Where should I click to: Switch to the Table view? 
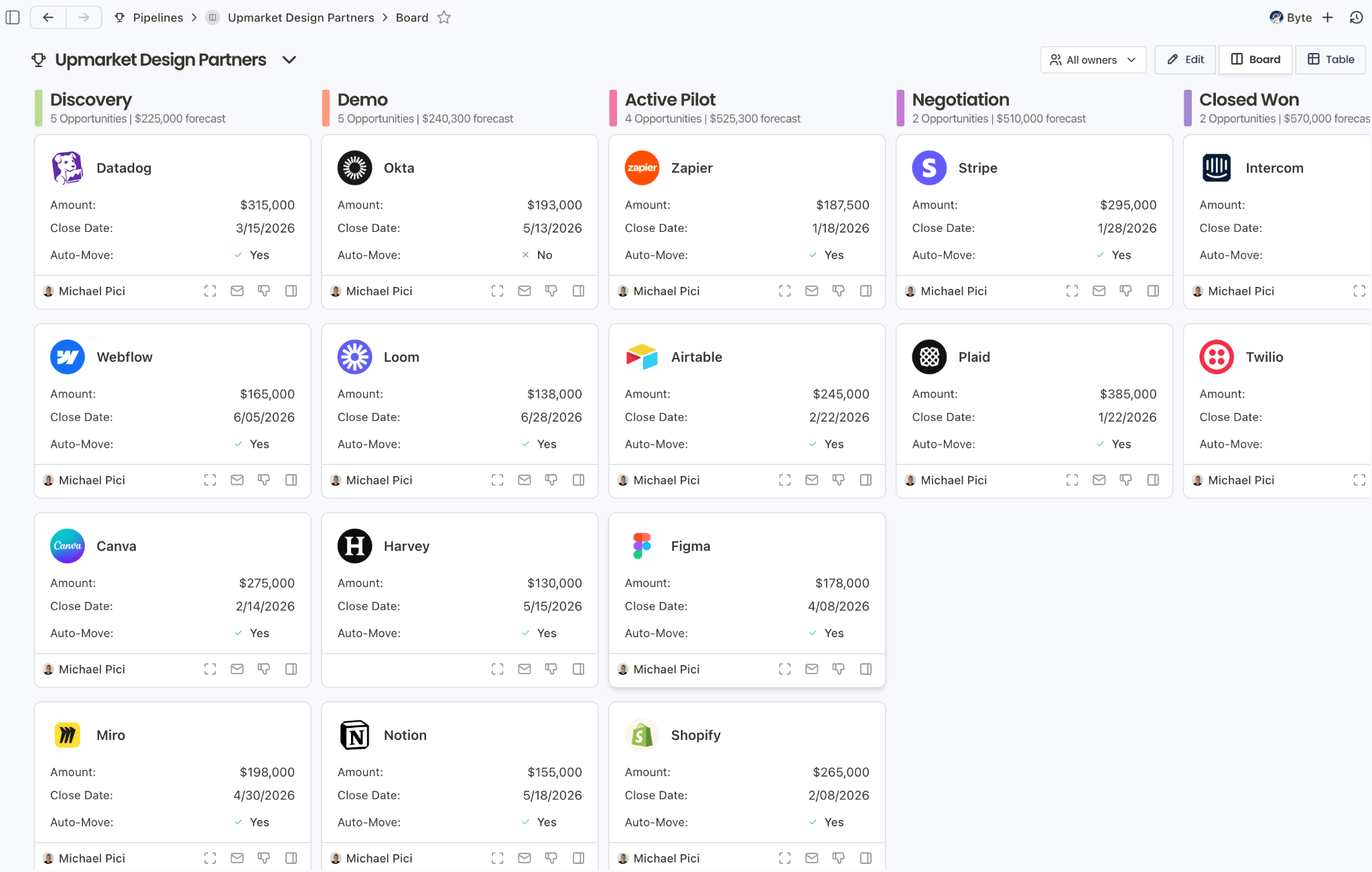tap(1330, 60)
